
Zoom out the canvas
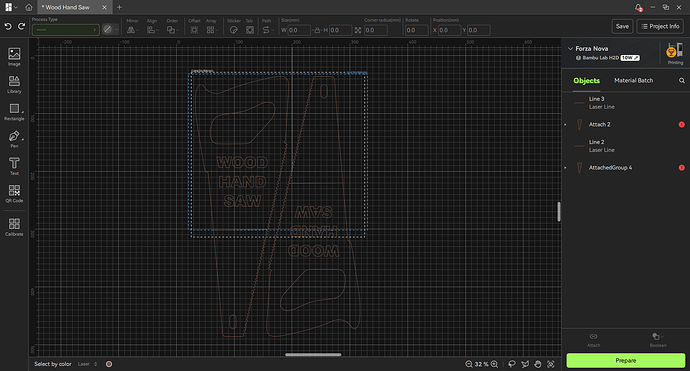pyautogui.click(x=469, y=364)
